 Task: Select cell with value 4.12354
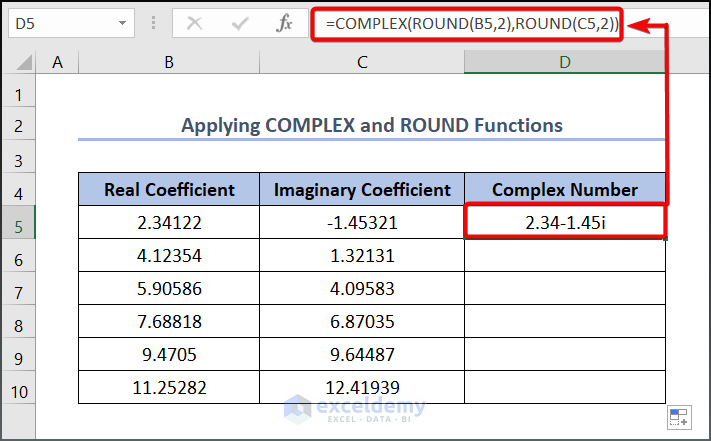click(x=169, y=256)
